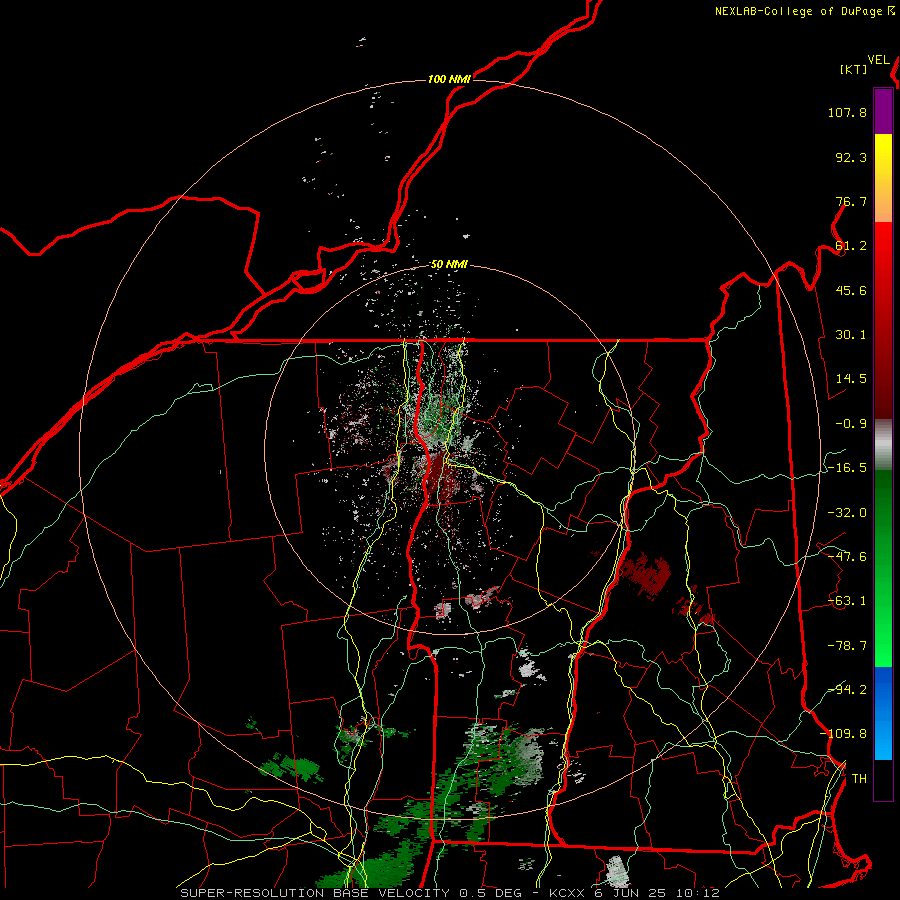Viewport: 900px width, 900px height.
Task: Click the NEXLAB-College of DuPage watermark text
Action: (804, 11)
